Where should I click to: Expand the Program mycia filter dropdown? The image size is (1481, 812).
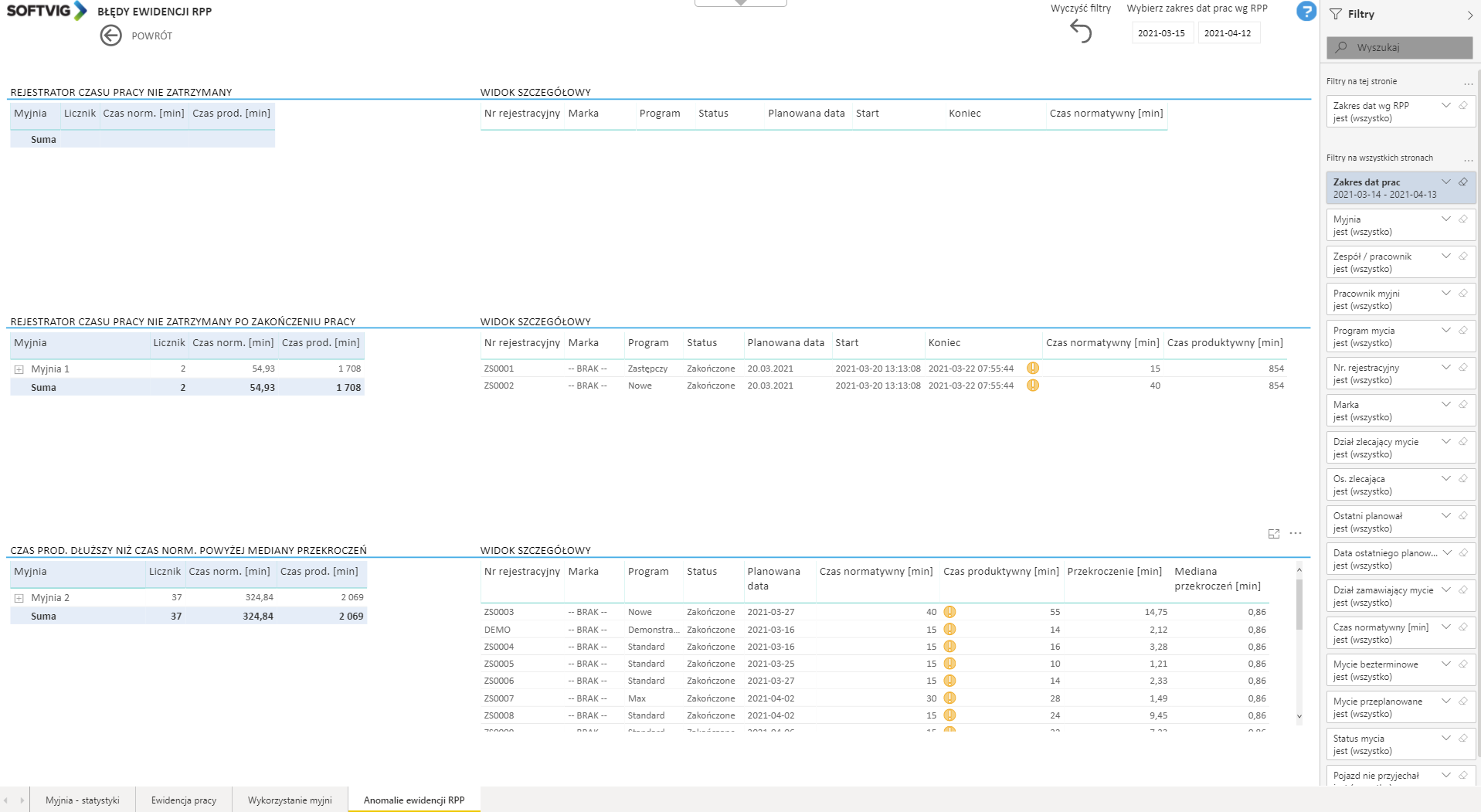point(1446,331)
